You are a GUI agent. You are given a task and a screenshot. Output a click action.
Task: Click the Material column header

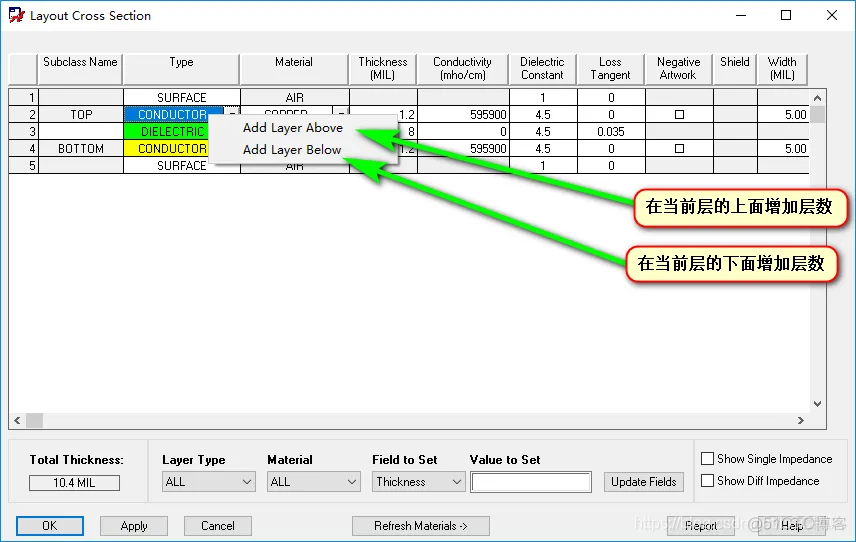[x=294, y=69]
